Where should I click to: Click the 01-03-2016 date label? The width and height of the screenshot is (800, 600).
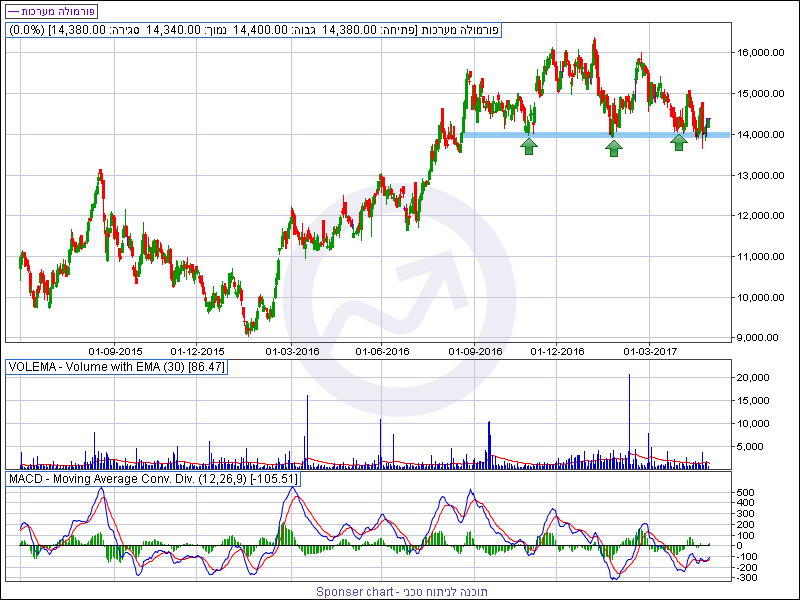coord(292,352)
